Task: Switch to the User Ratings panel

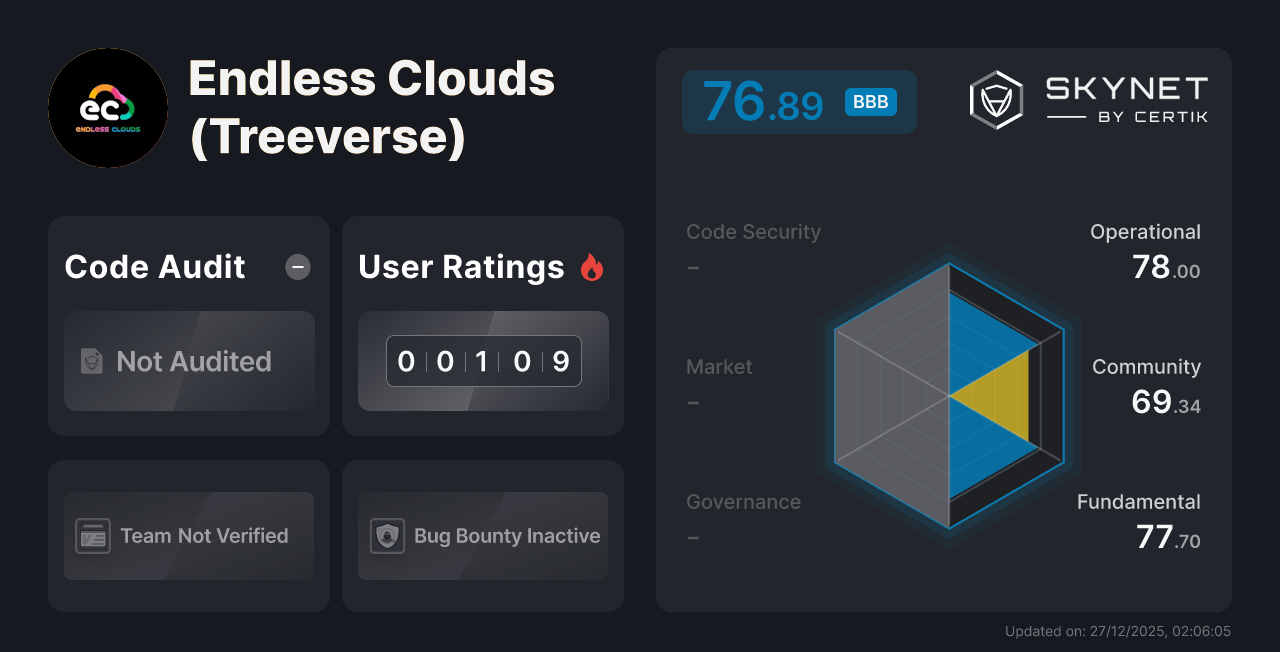Action: point(461,267)
